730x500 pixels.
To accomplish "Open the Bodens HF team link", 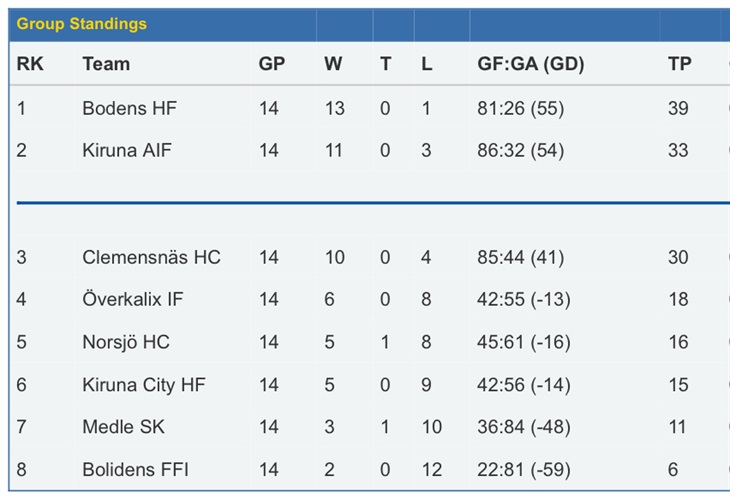I will coord(129,108).
